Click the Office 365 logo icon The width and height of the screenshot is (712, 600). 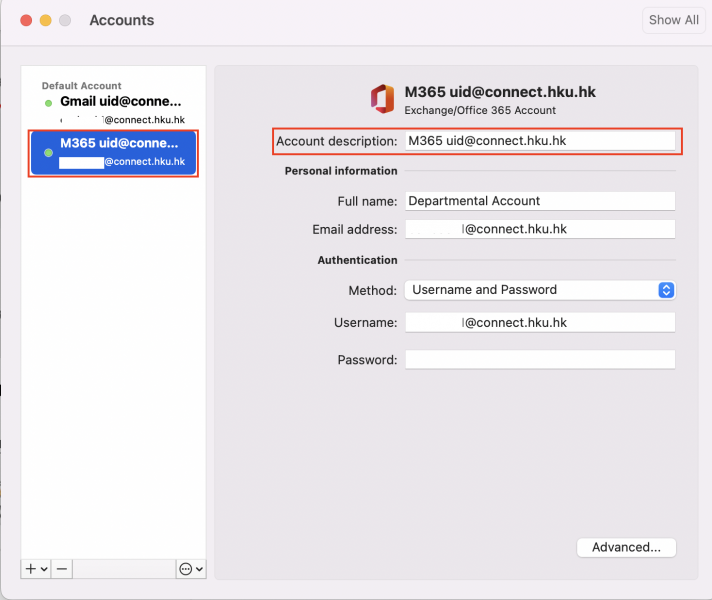coord(382,99)
